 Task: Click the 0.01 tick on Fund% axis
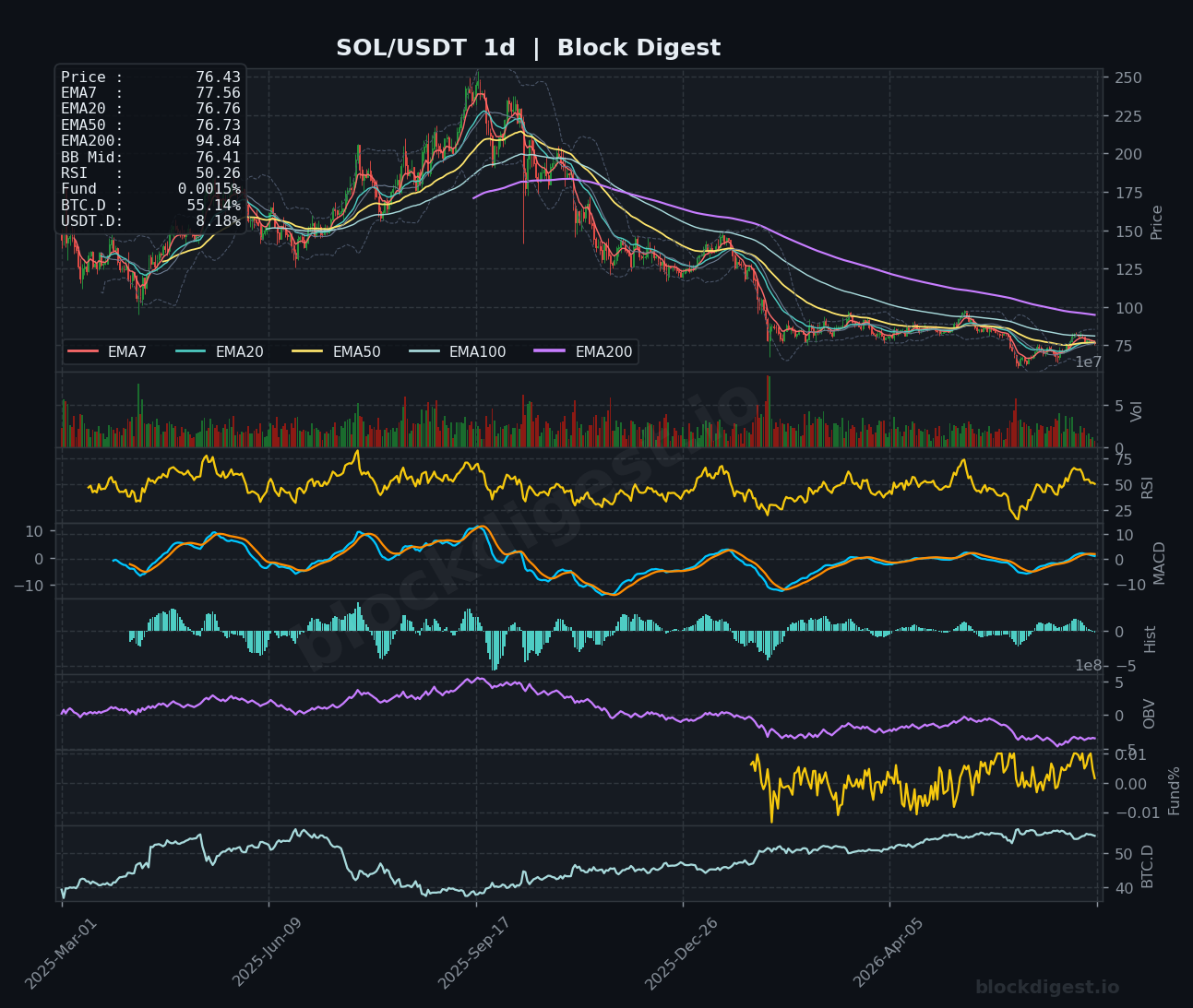point(1131,755)
